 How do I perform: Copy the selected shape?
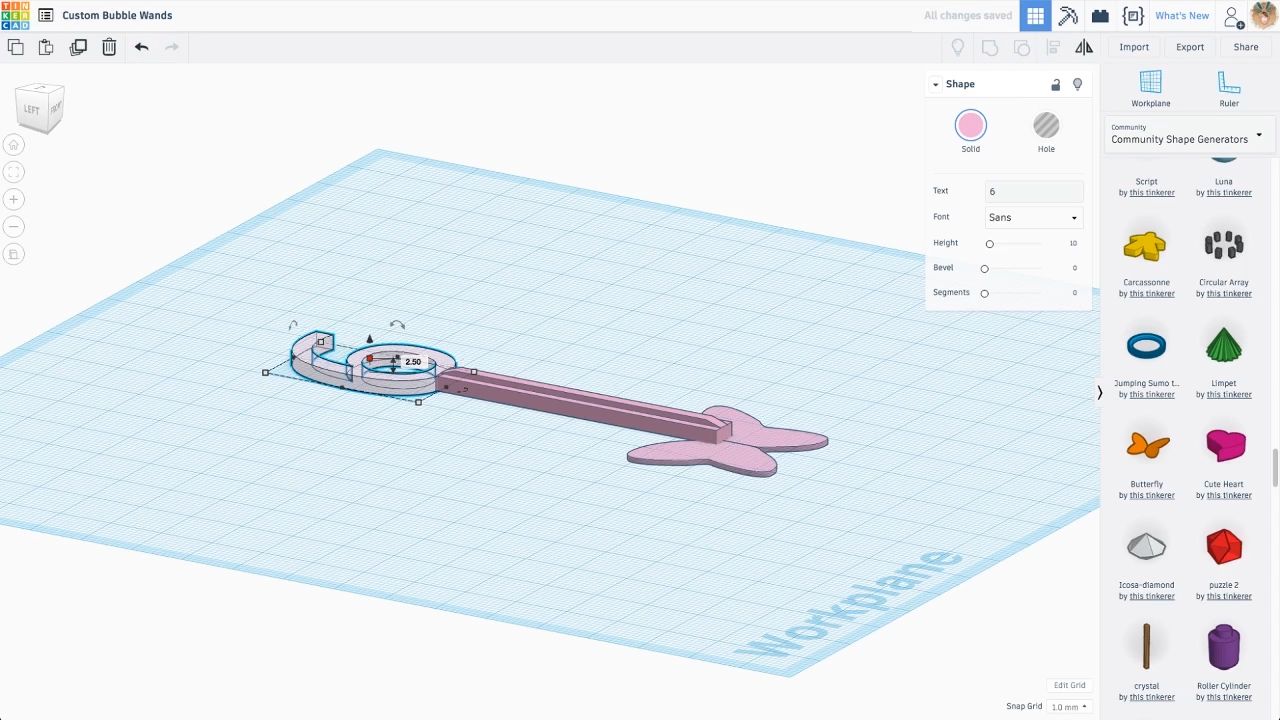[x=15, y=47]
